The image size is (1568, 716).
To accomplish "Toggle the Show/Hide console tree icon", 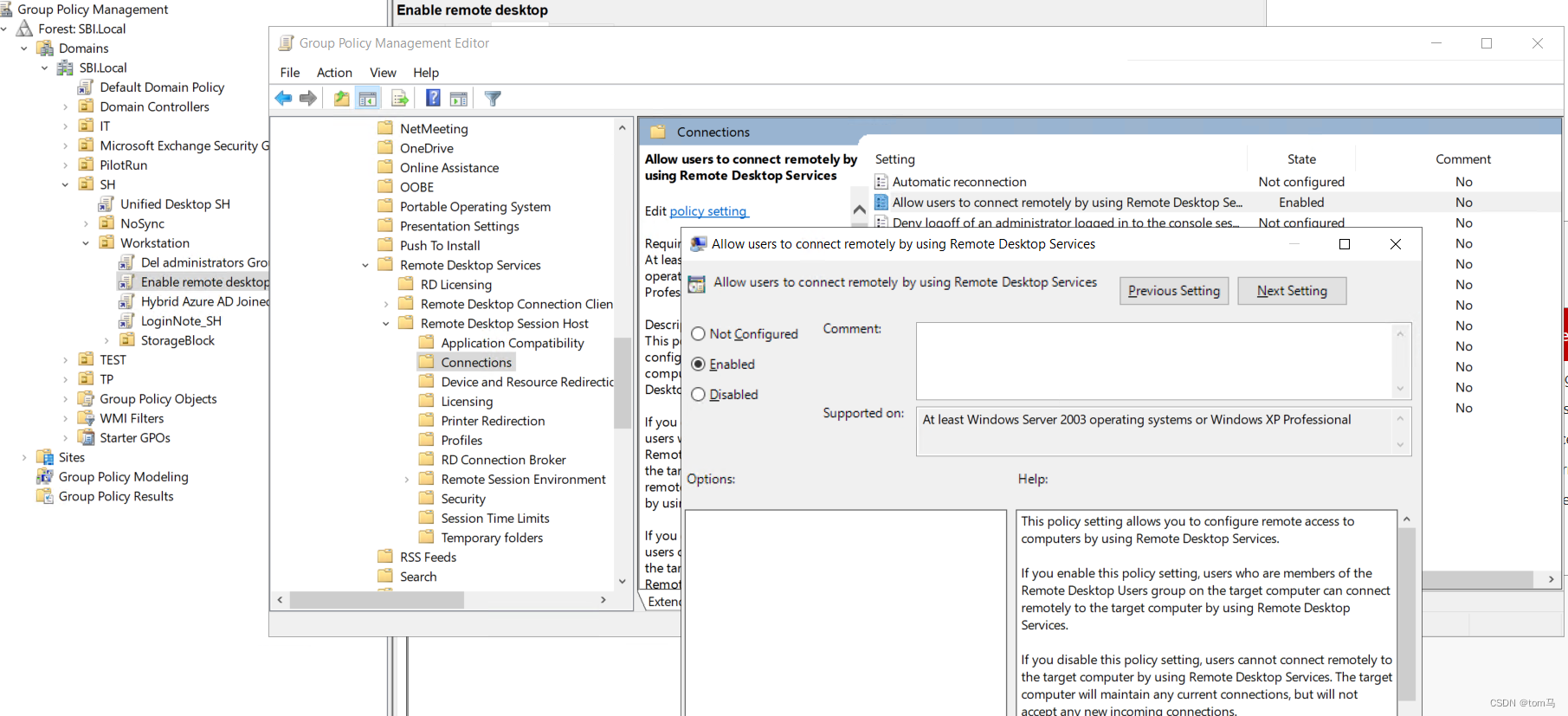I will click(x=368, y=99).
